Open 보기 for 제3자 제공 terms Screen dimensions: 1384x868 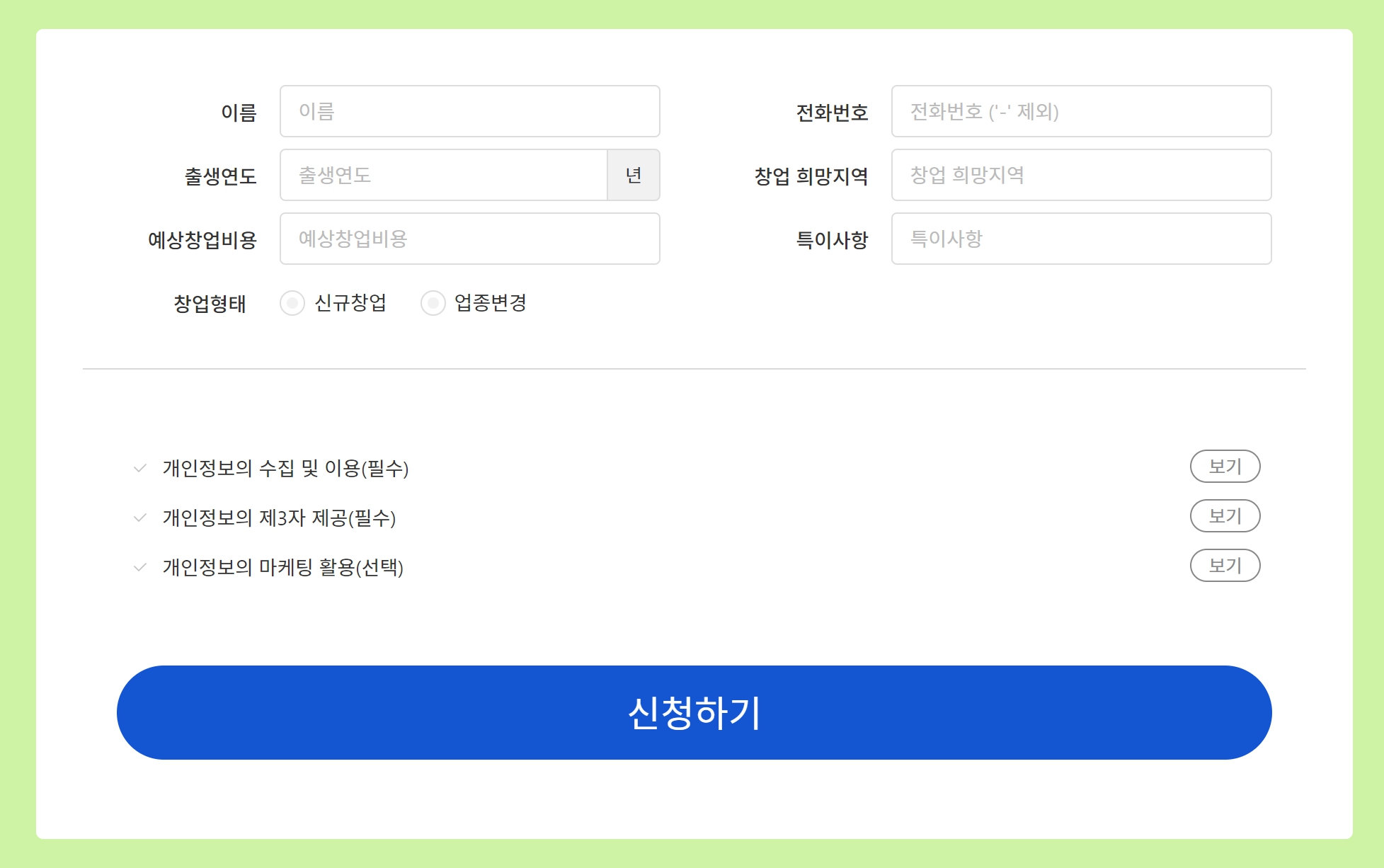pyautogui.click(x=1225, y=516)
